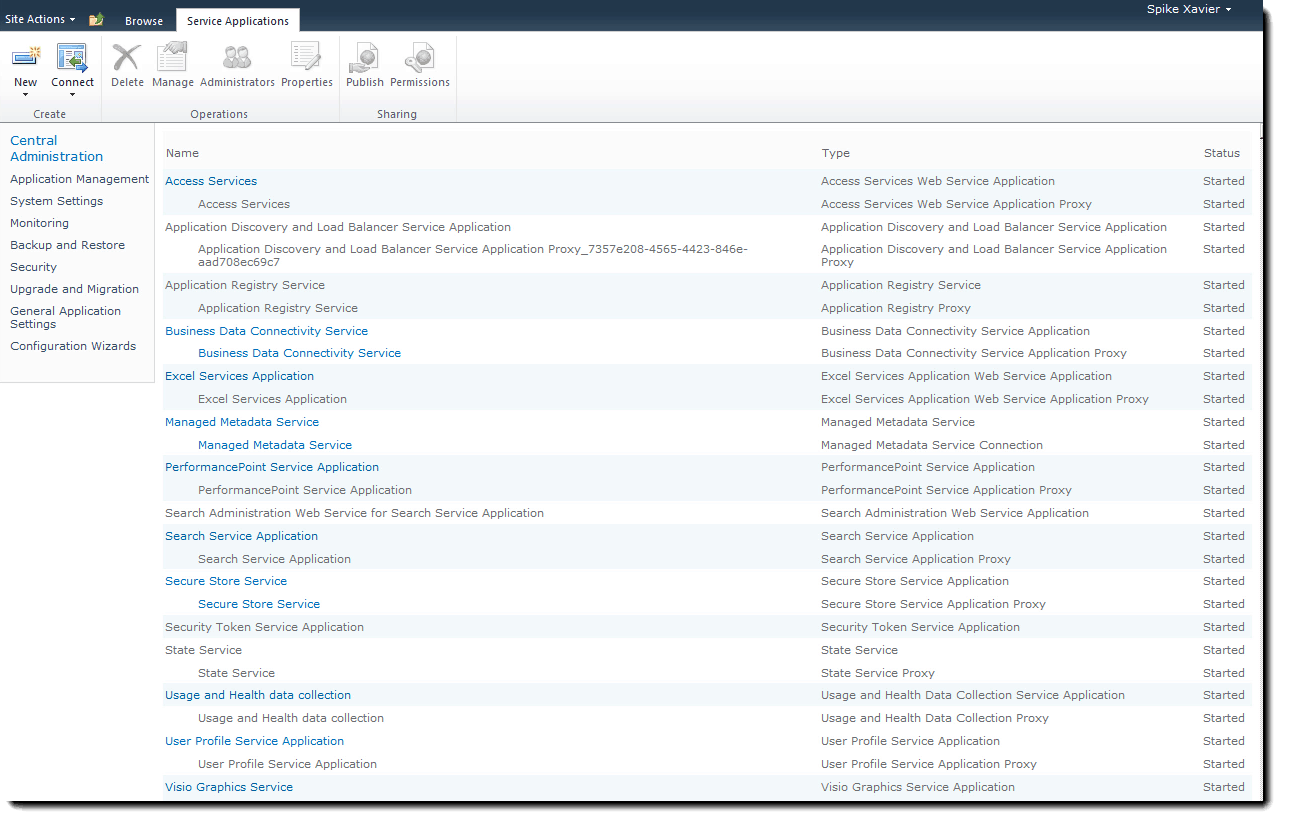Click type text Visio Graphics Service Application
Viewport: 1293px width, 831px height.
tap(918, 787)
